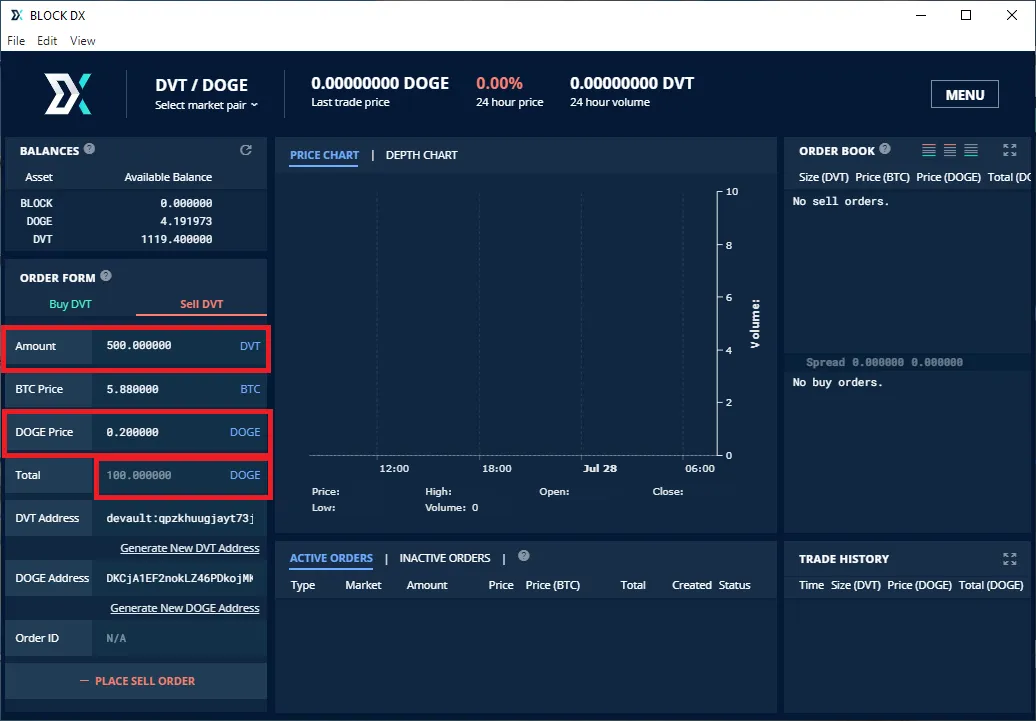Click Total (DOGE) header in Trade History
Screen dimensions: 1036x721
tap(991, 586)
